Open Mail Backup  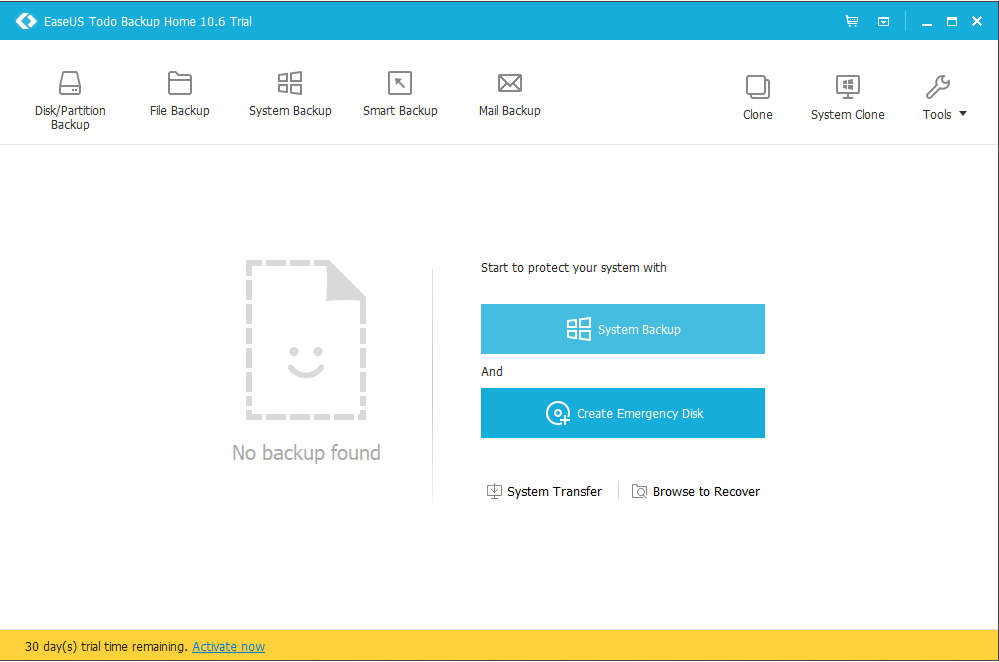click(x=510, y=94)
